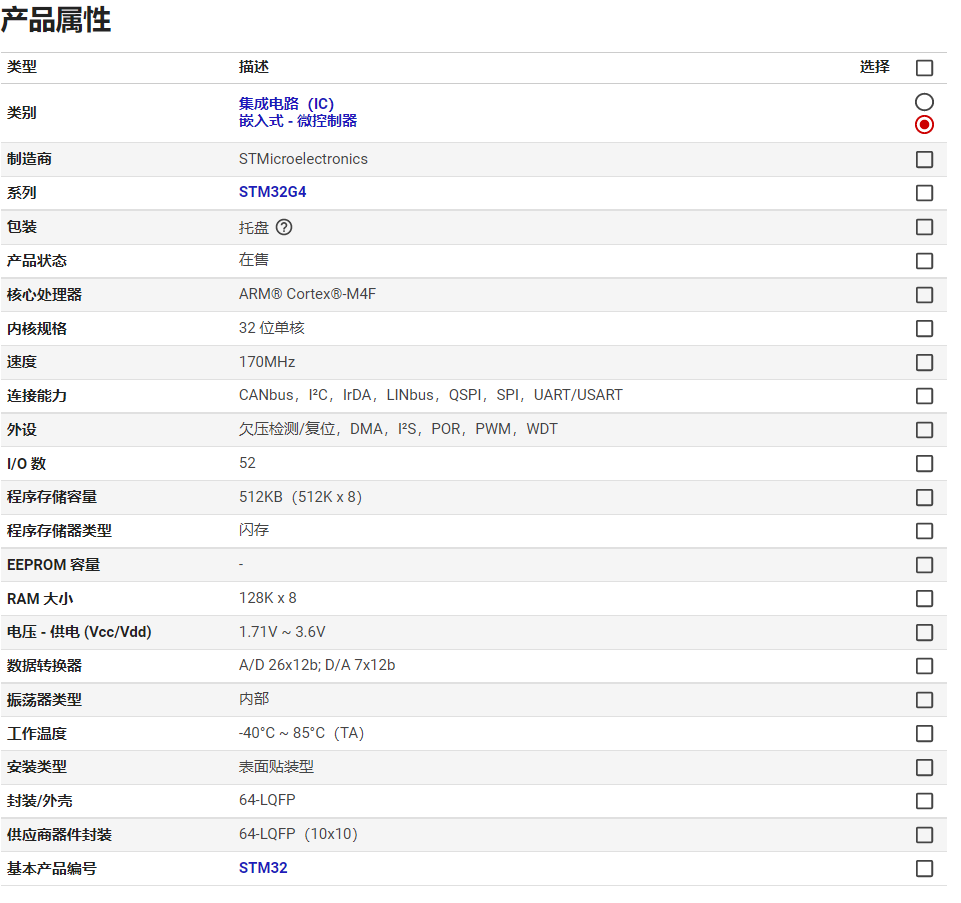This screenshot has height=903, width=961.
Task: Select the 嵌入式 - 微控制器 radio button
Action: pos(924,125)
